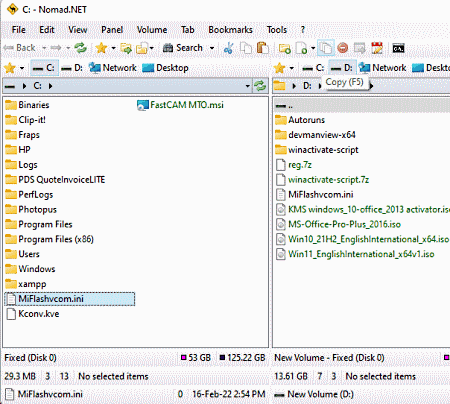The image size is (450, 404).
Task: Select the Program Files (x86) folder
Action: (49, 239)
